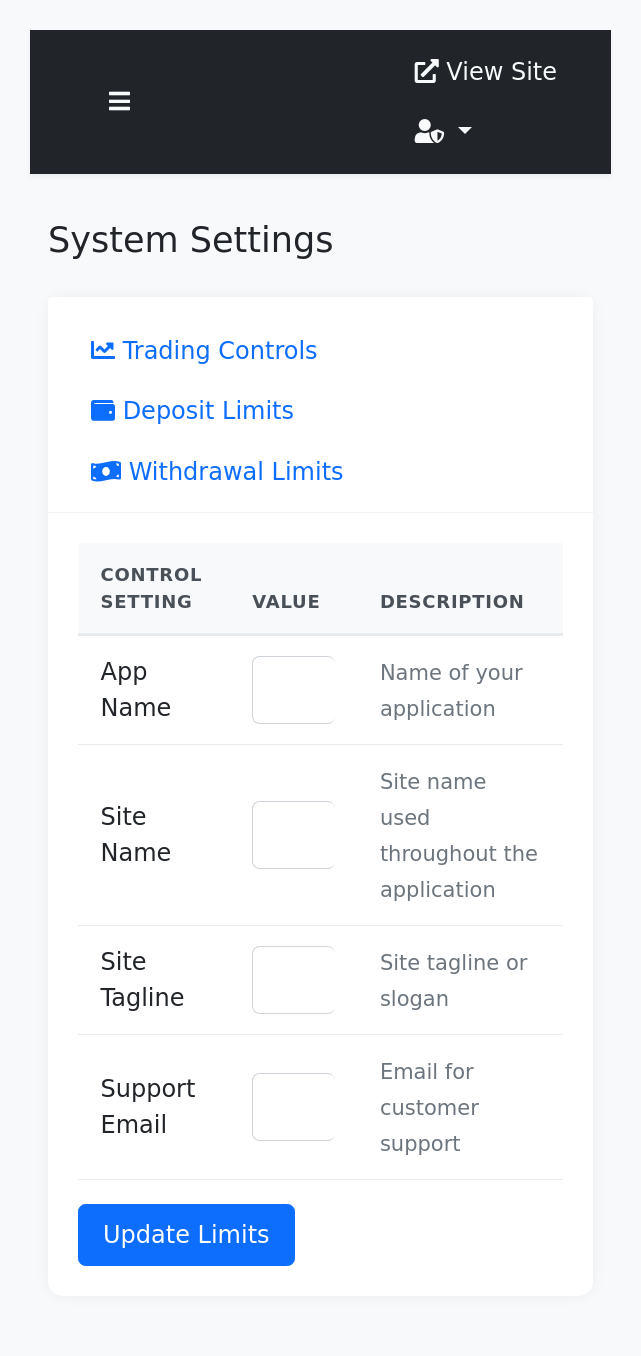The height and width of the screenshot is (1356, 641).
Task: Open the hamburger navigation menu
Action: pyautogui.click(x=119, y=101)
